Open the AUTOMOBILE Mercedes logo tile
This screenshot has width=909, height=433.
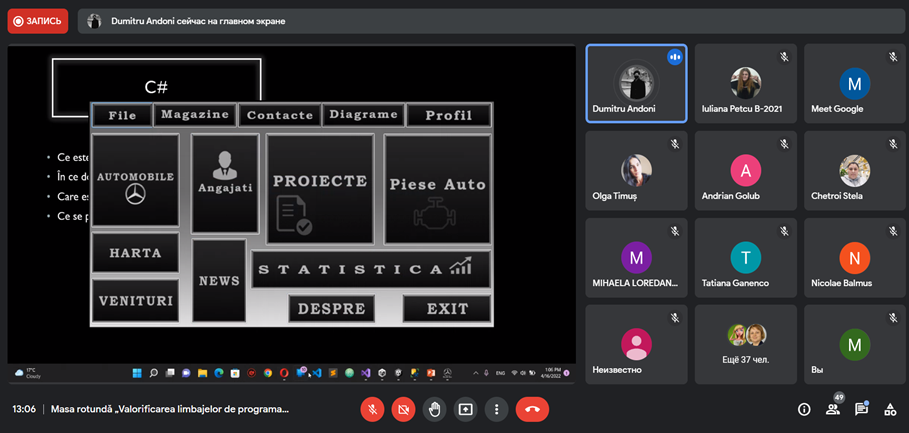(x=135, y=181)
